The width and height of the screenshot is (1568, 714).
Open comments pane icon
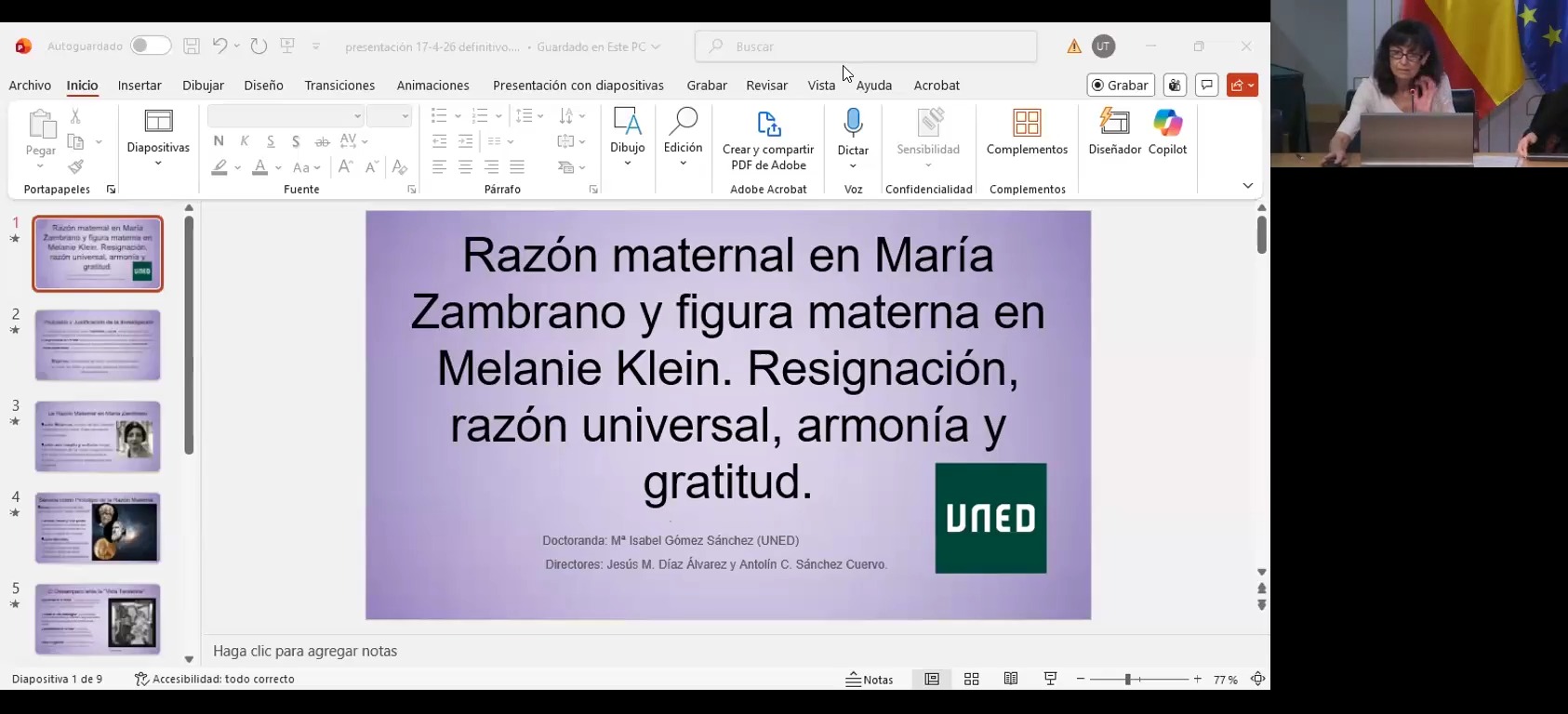(1206, 85)
